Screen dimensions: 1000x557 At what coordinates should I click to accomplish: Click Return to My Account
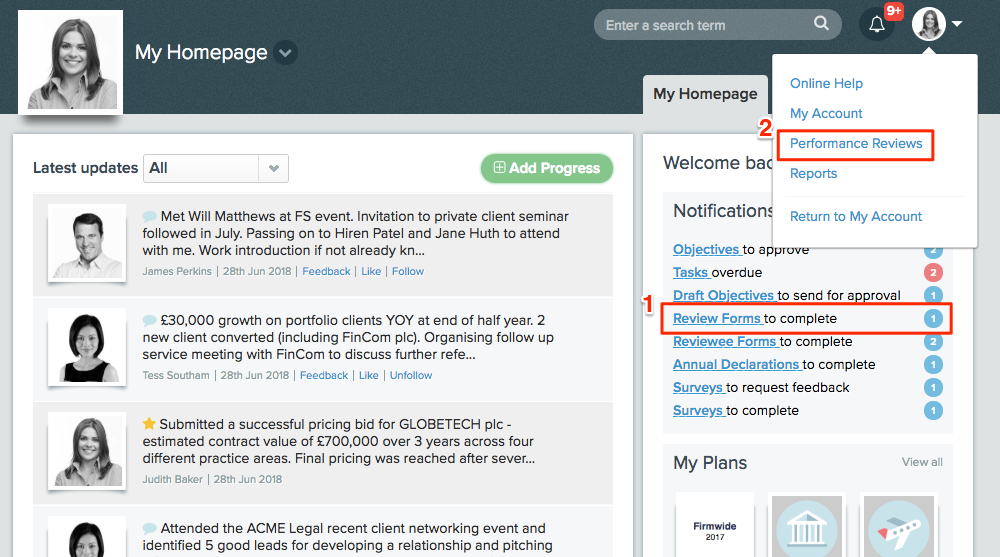tap(856, 216)
